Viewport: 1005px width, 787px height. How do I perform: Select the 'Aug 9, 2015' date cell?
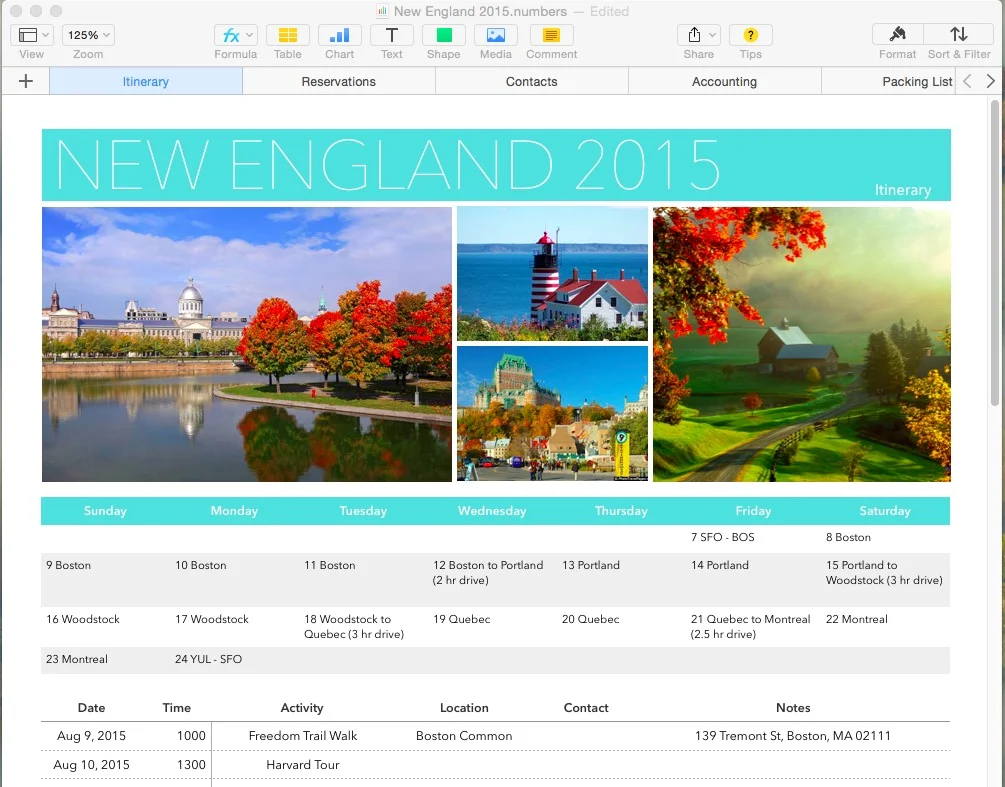(92, 736)
